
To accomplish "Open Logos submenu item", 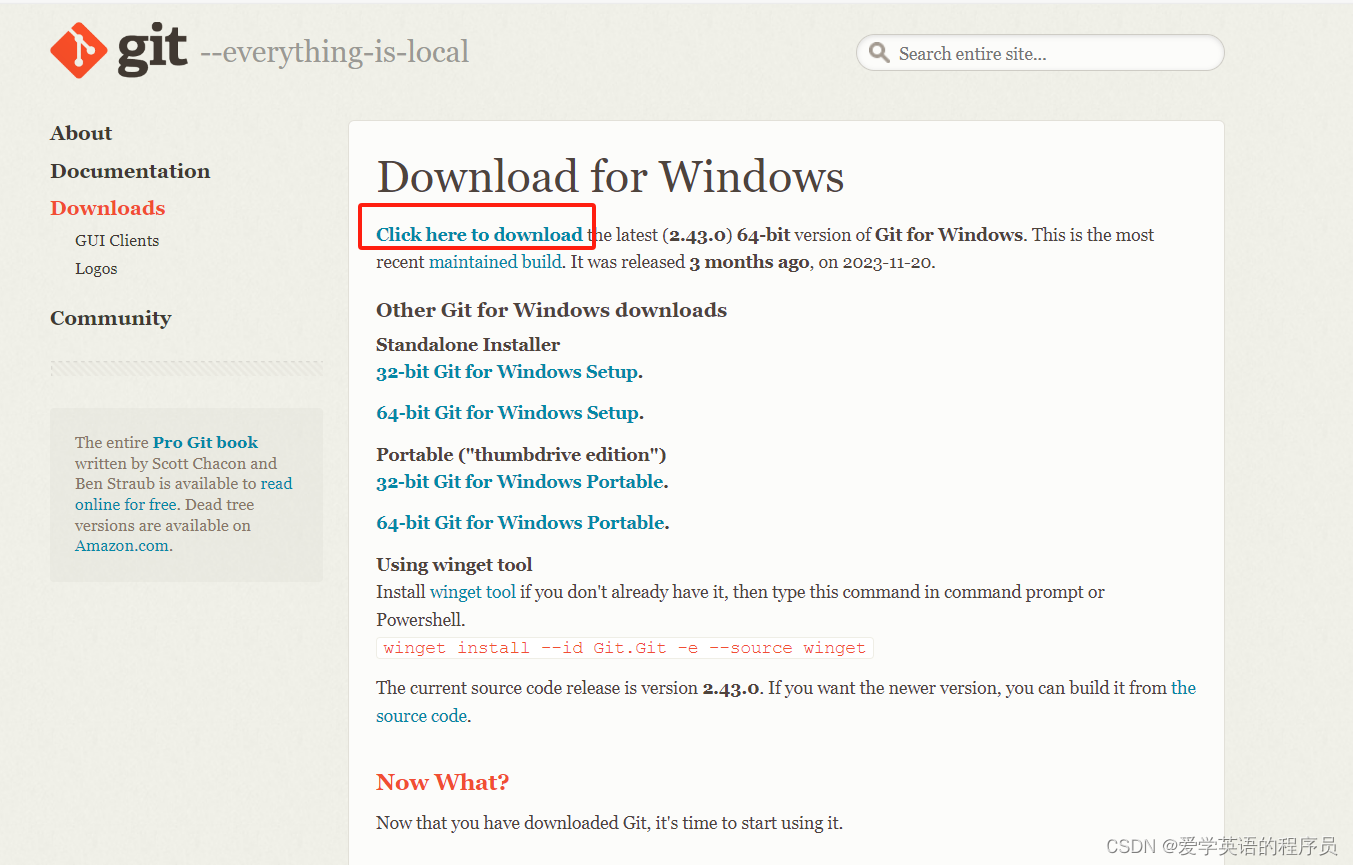I will pos(96,268).
